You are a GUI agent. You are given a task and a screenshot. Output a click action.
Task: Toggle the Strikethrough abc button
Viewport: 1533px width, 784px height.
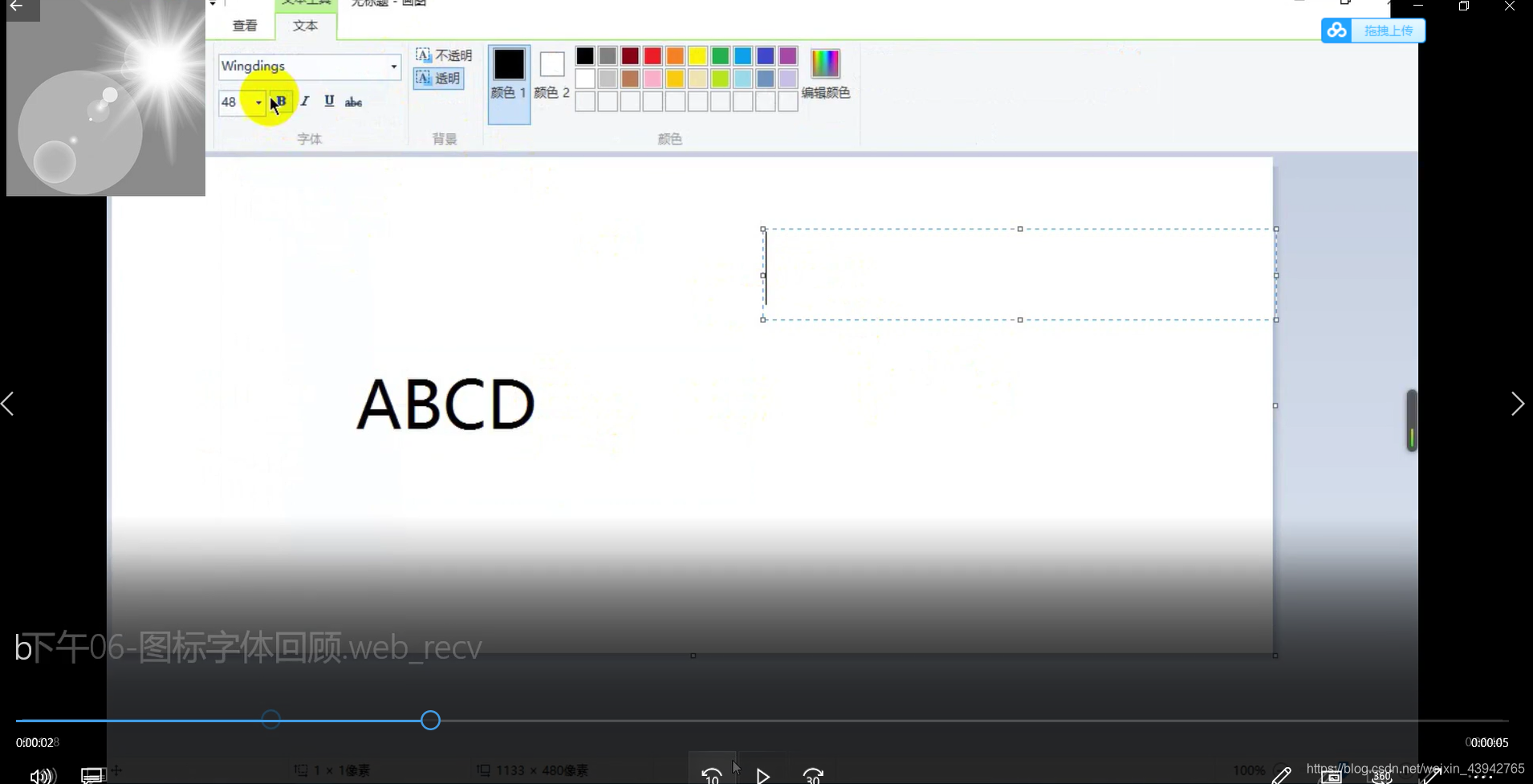click(x=353, y=102)
